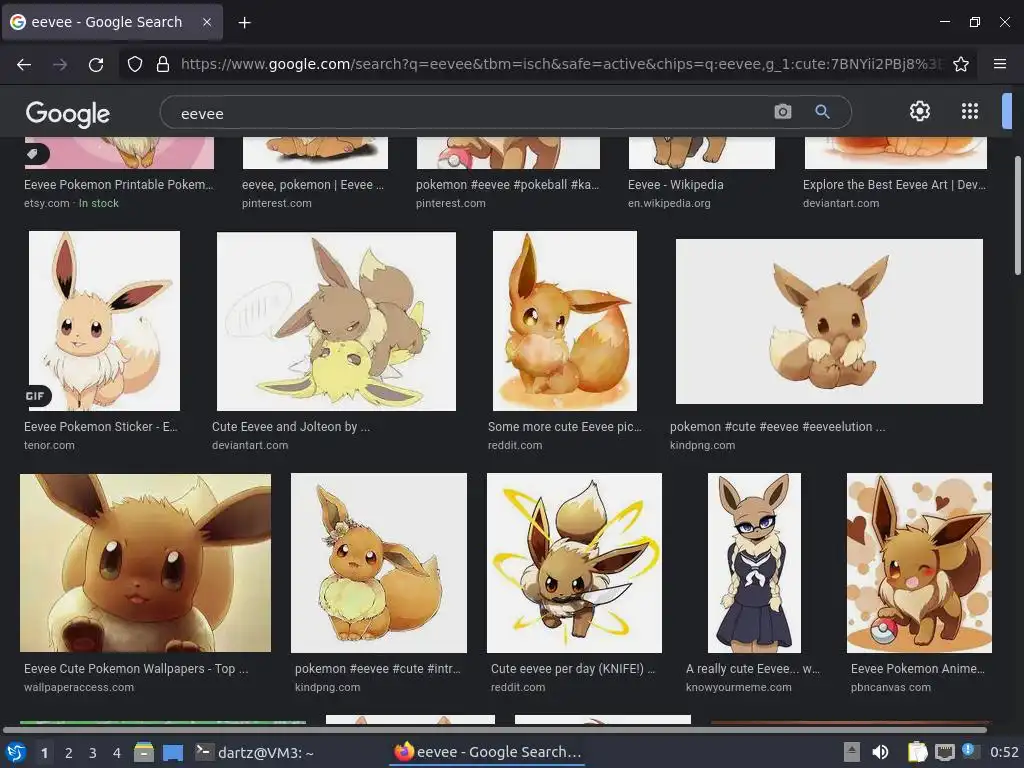Viewport: 1024px width, 768px height.
Task: Click the A really cute Eevee caption
Action: pos(753,669)
